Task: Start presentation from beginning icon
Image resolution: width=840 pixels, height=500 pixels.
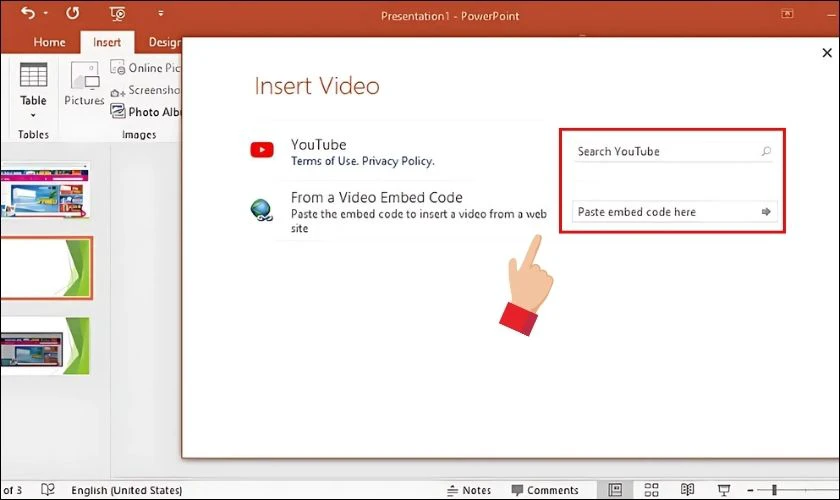Action: [117, 13]
